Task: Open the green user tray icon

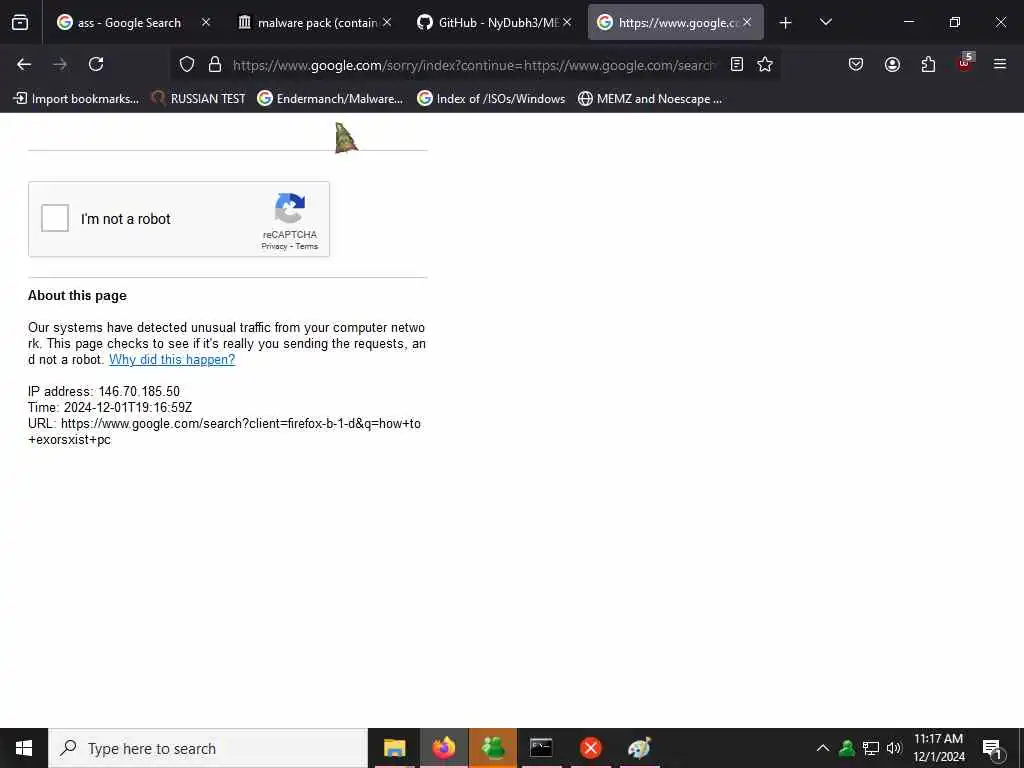Action: tap(847, 748)
